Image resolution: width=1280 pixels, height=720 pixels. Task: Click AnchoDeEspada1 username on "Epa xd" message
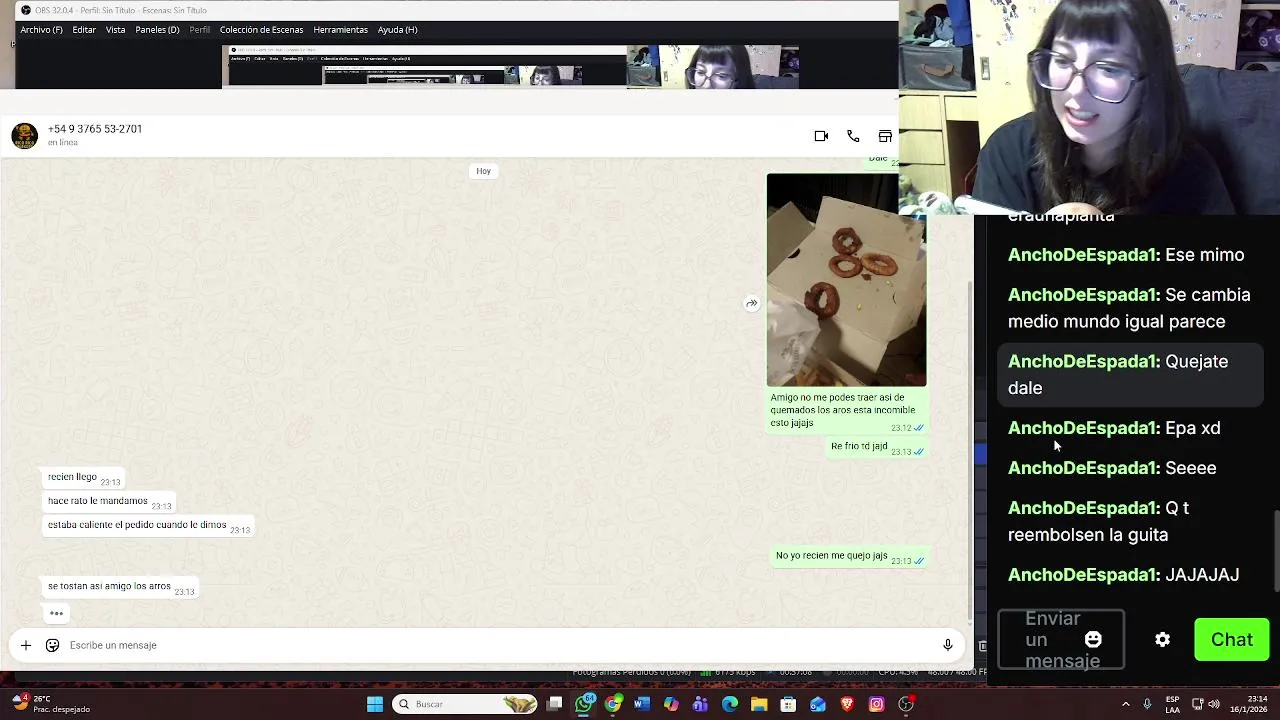[x=1084, y=428]
